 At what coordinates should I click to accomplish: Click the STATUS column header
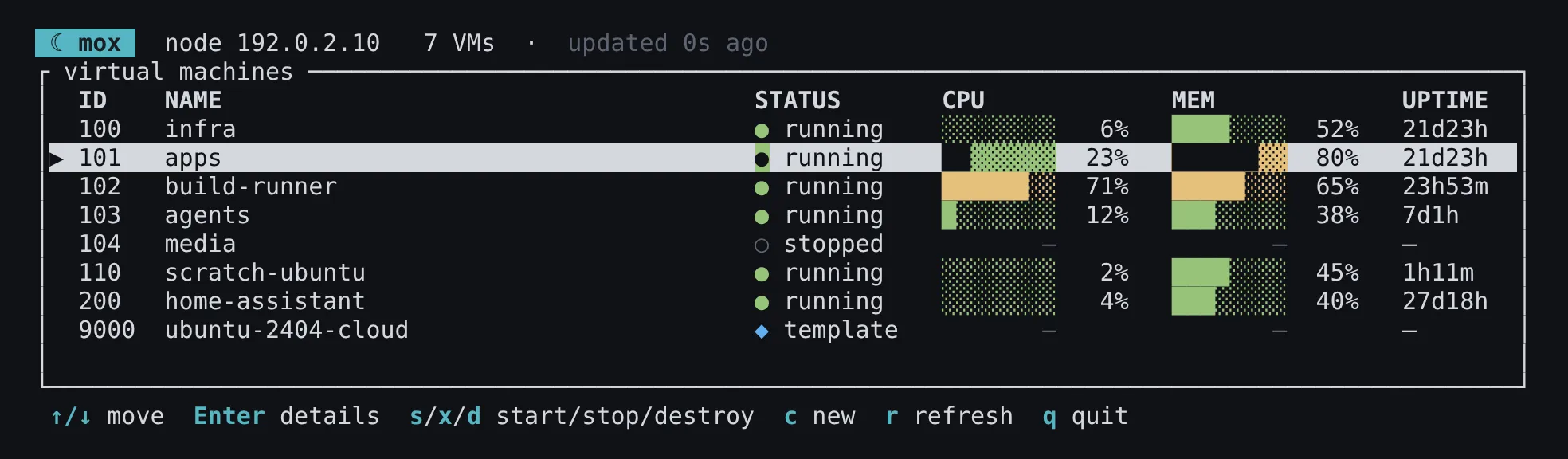pos(798,100)
